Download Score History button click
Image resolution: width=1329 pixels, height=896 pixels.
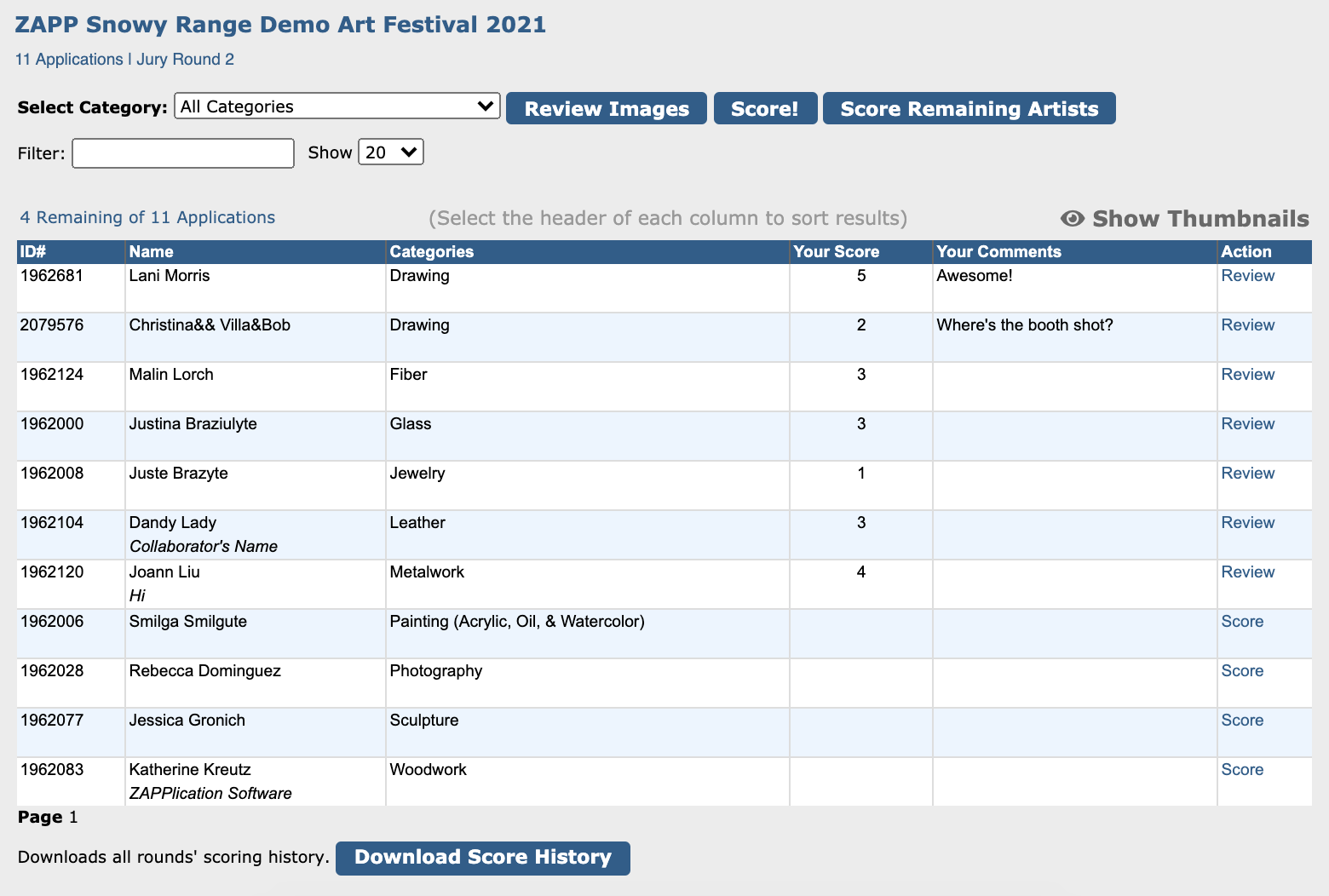point(482,858)
